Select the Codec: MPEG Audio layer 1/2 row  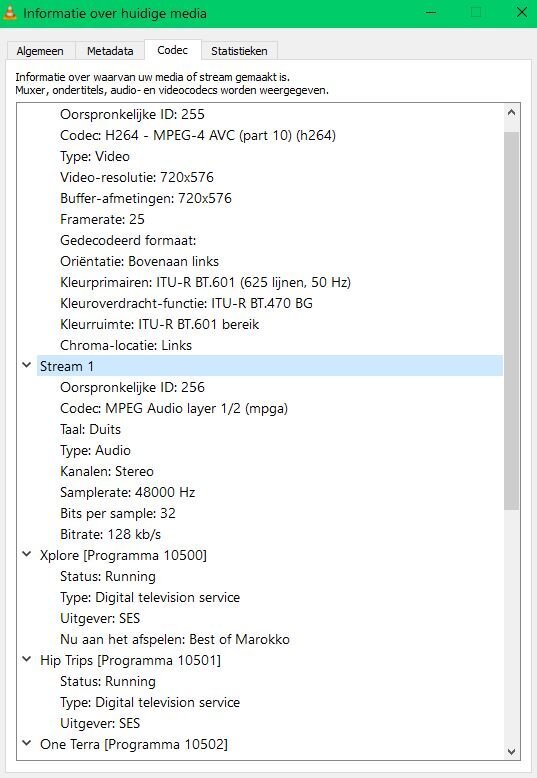[x=174, y=408]
